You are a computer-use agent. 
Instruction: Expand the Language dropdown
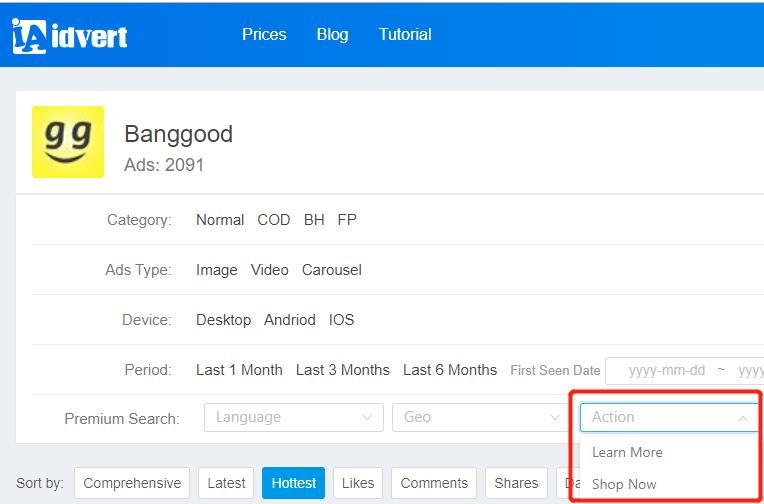point(294,417)
